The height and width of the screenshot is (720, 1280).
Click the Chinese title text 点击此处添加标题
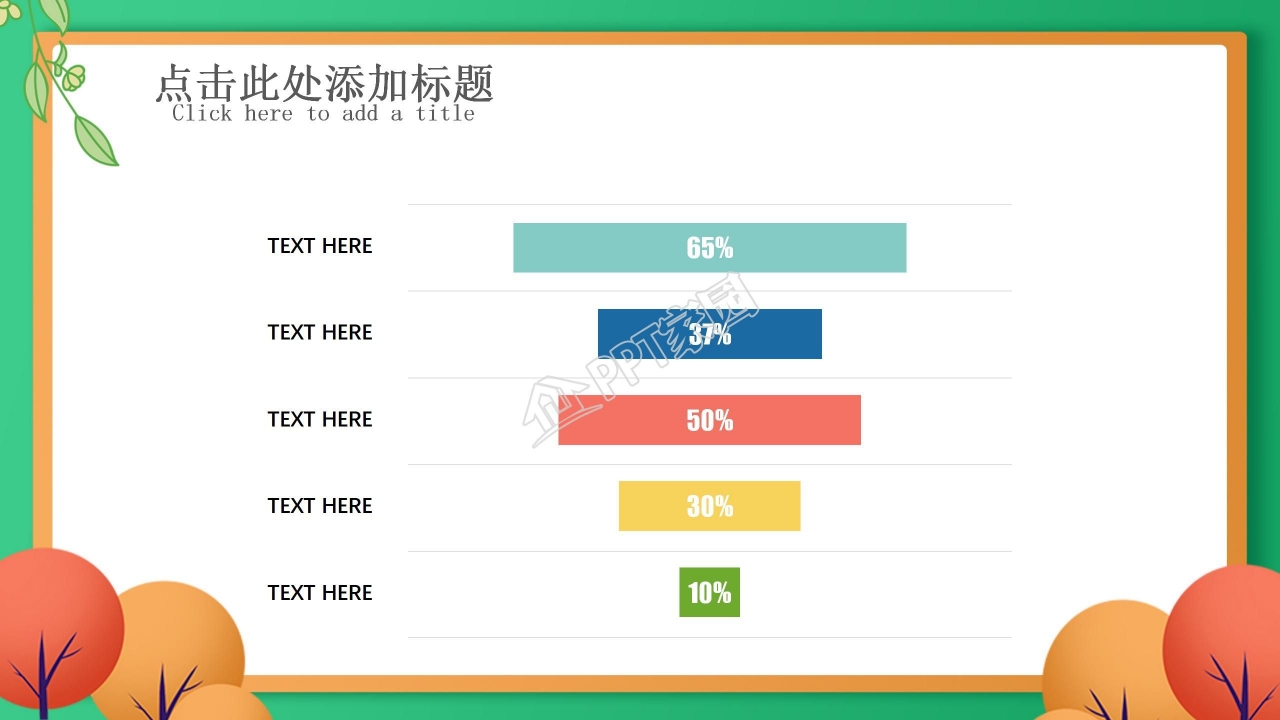(324, 84)
